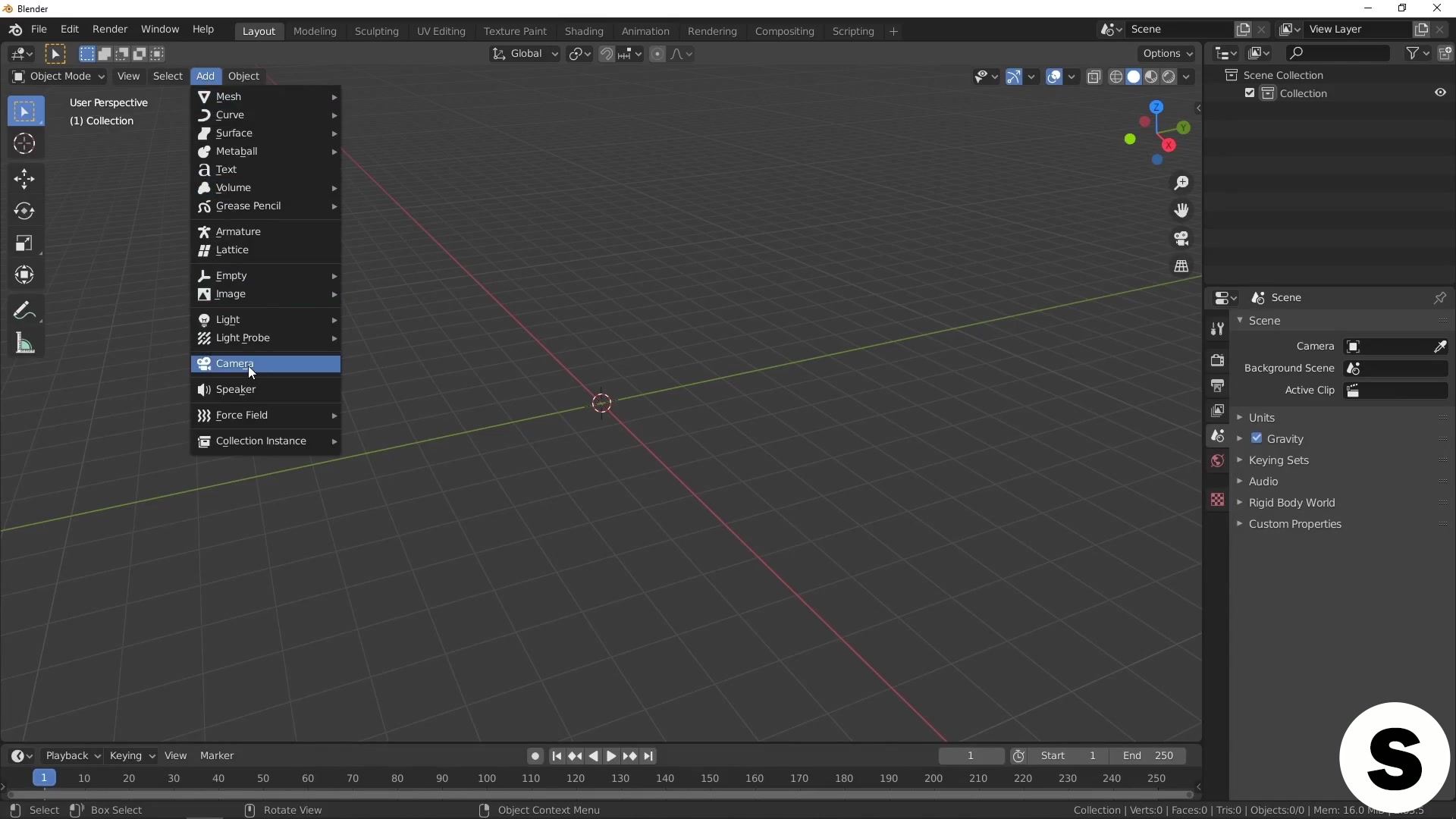The image size is (1456, 819).
Task: Uncheck the Collection exclude checkbox
Action: (x=1250, y=93)
